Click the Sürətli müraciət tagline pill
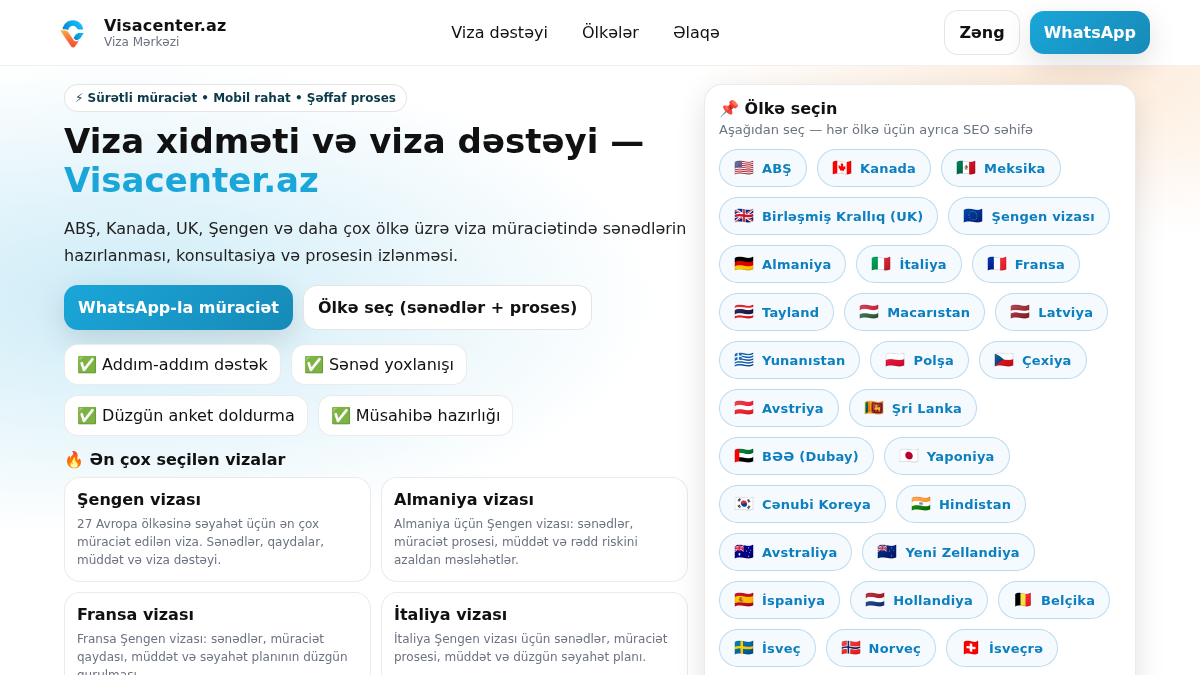 (235, 98)
